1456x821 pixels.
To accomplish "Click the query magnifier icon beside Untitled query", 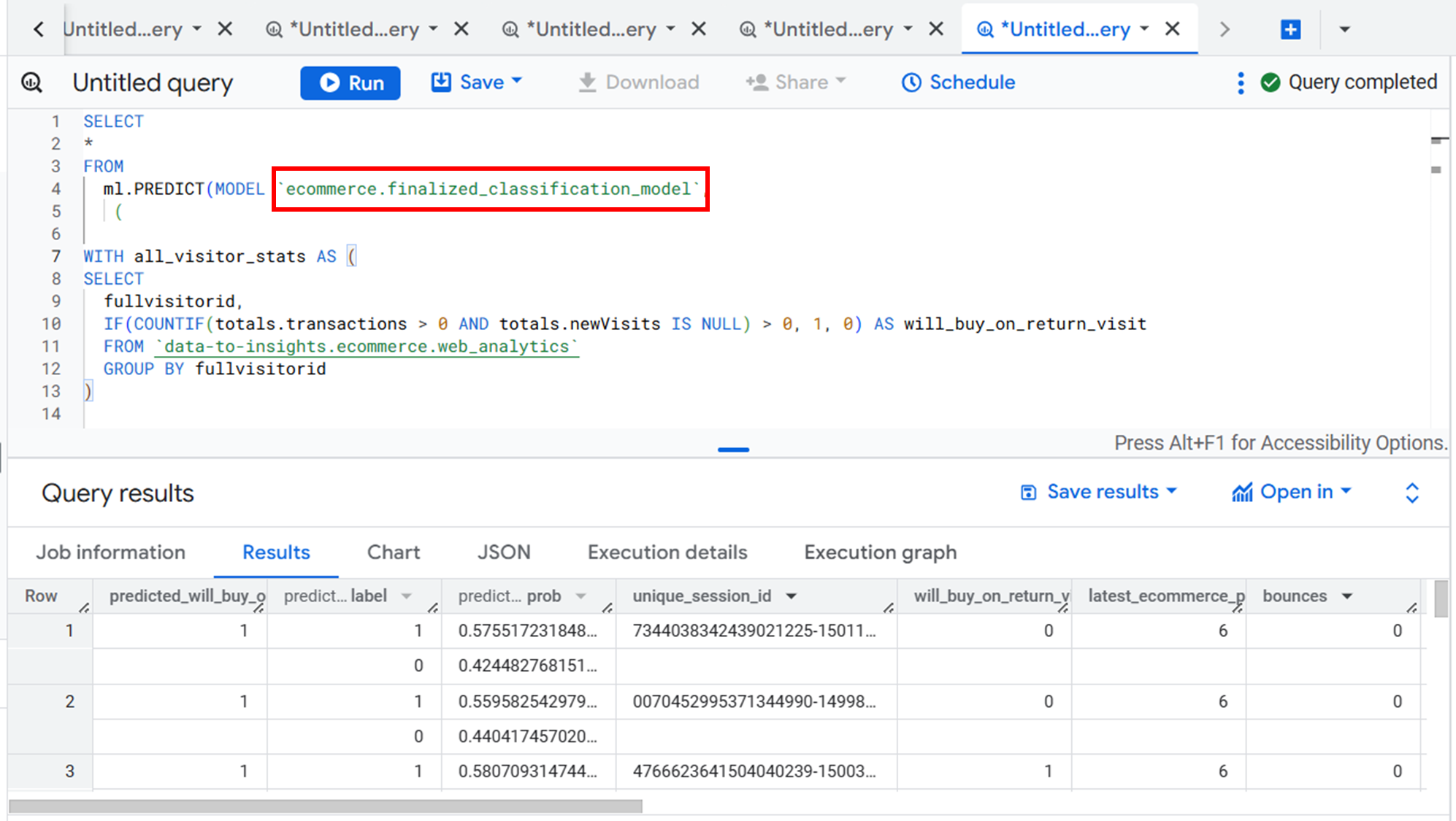I will click(x=32, y=82).
